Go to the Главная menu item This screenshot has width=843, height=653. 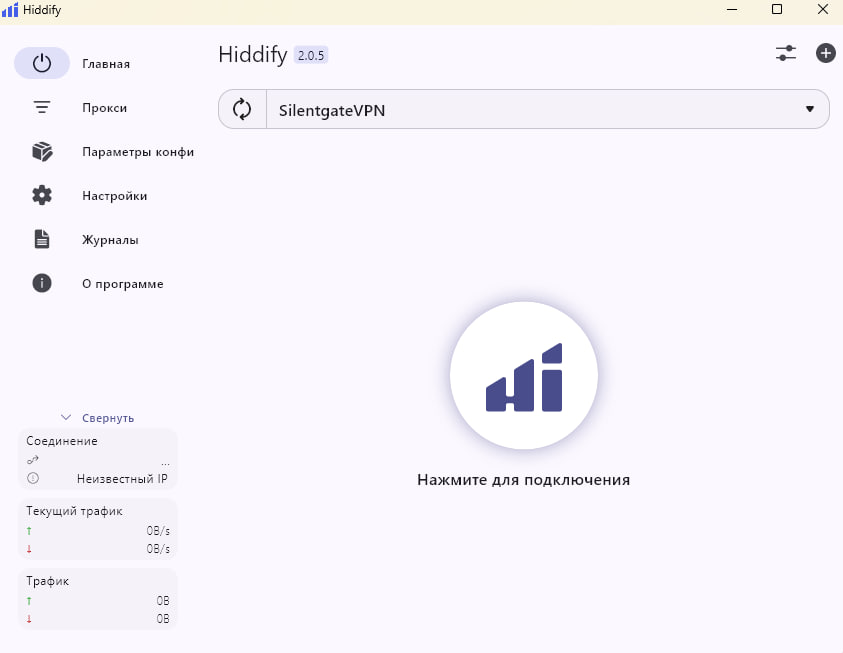tap(106, 64)
